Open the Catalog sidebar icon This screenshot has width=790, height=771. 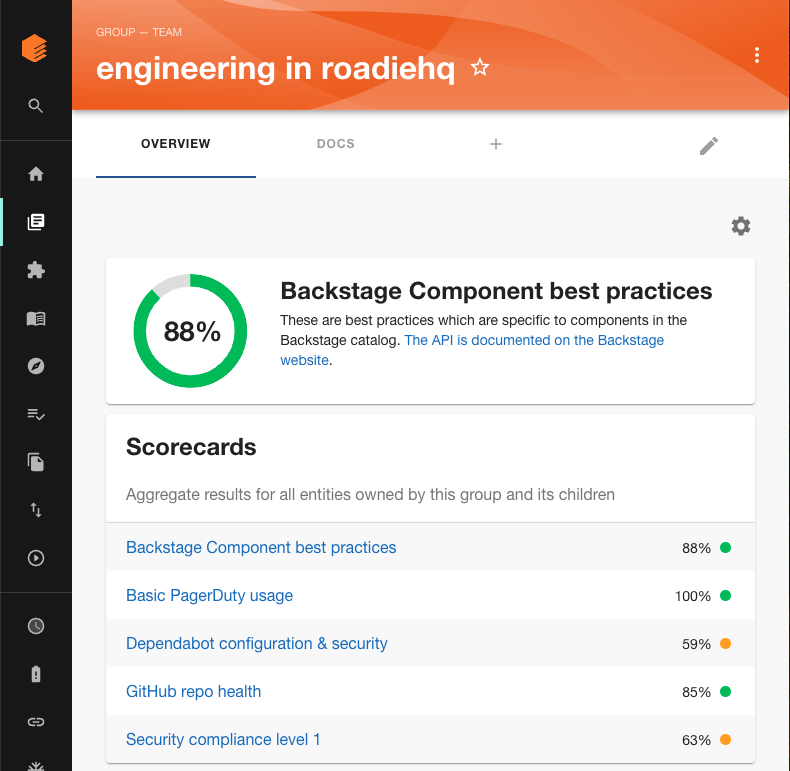(36, 222)
